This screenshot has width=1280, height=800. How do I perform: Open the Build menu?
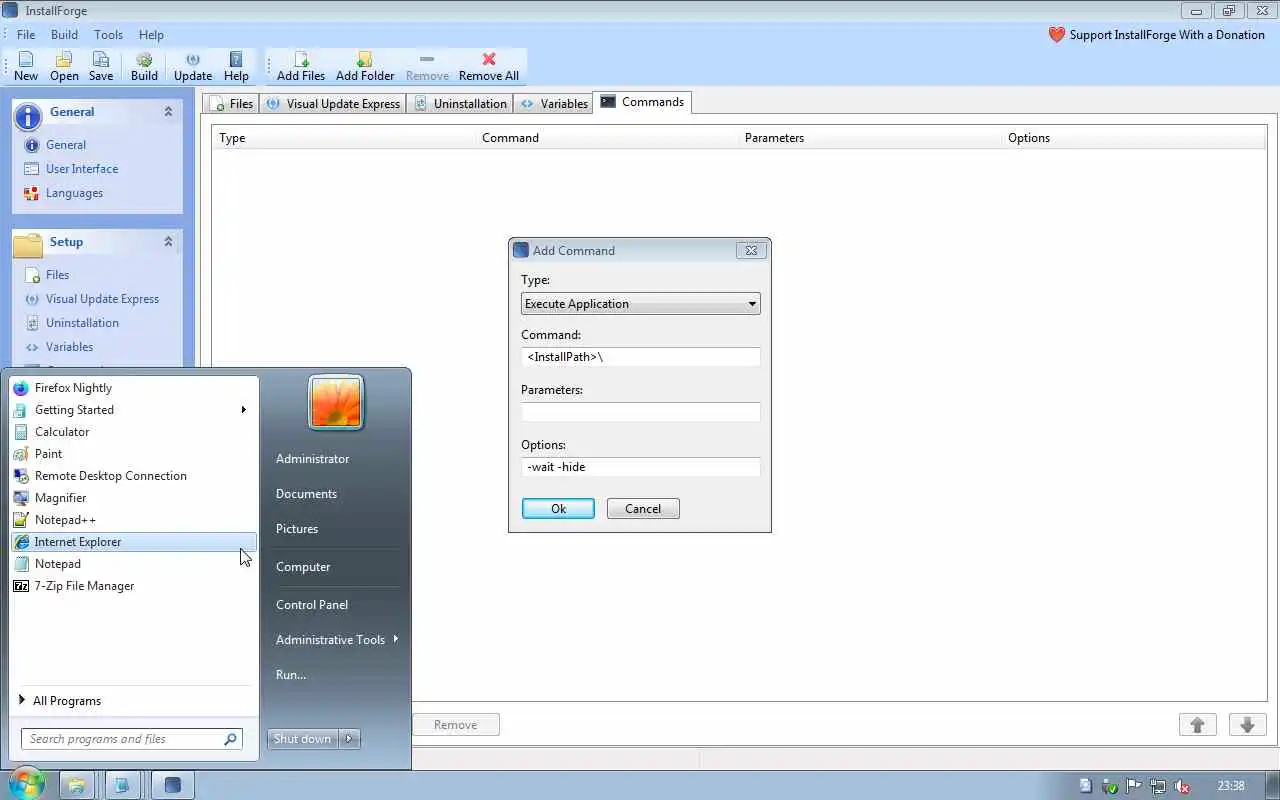coord(64,35)
